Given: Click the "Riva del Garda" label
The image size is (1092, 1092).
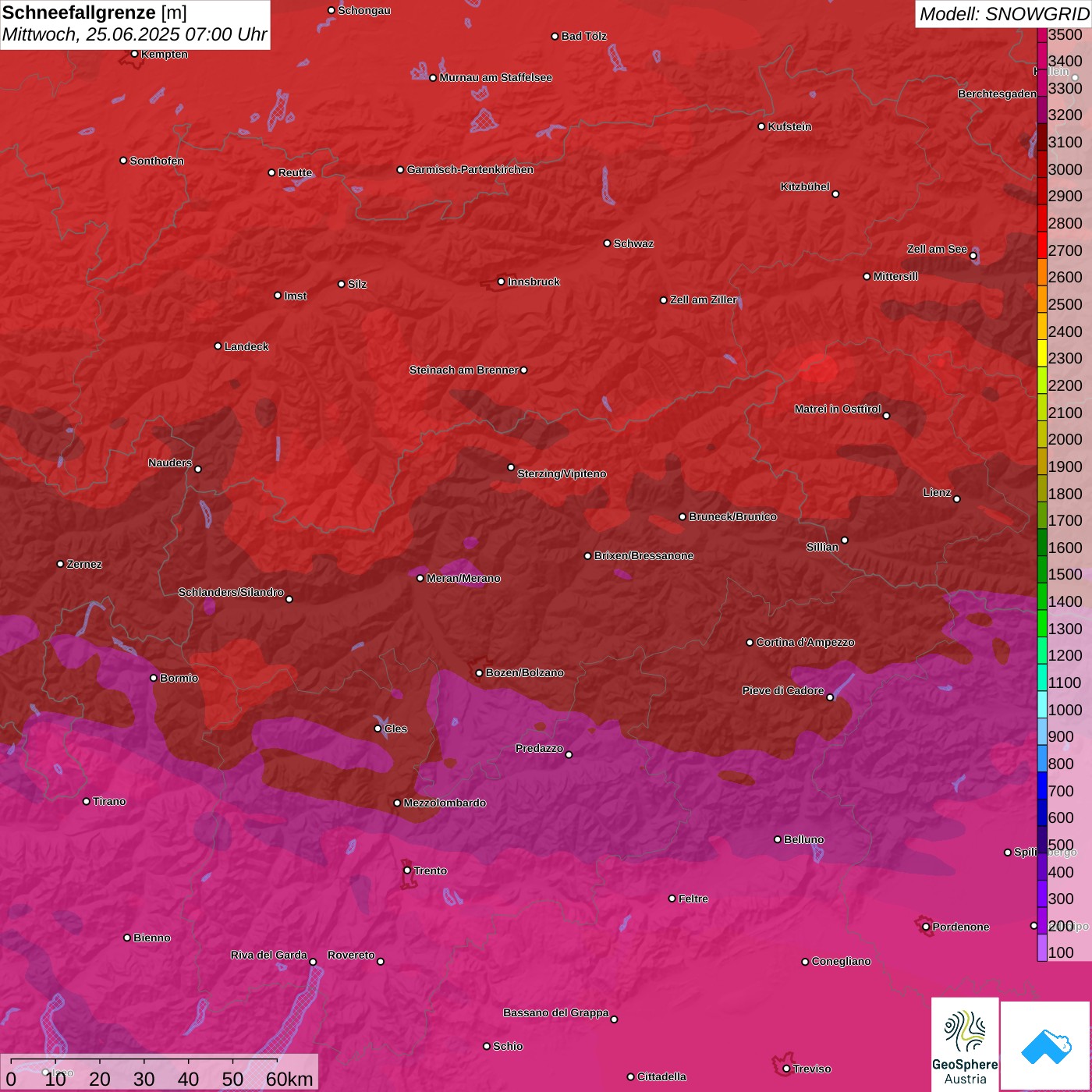Looking at the screenshot, I should coord(269,955).
